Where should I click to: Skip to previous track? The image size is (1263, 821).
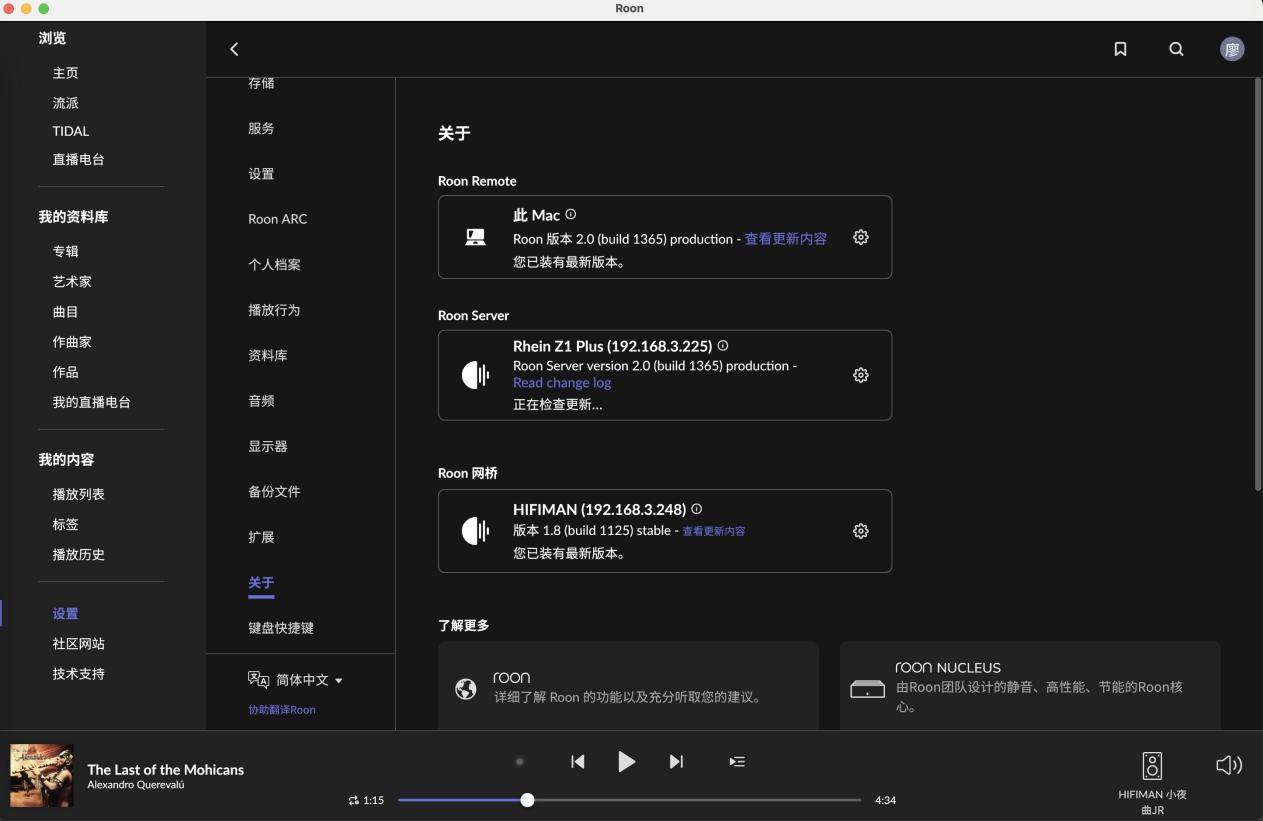[x=578, y=762]
